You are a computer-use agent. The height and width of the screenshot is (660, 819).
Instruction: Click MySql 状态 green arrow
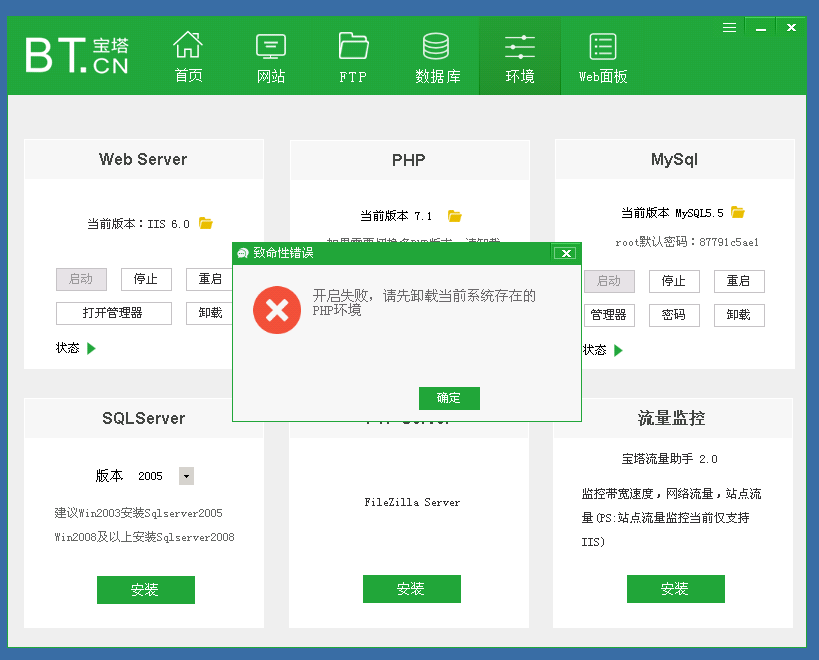pos(618,350)
